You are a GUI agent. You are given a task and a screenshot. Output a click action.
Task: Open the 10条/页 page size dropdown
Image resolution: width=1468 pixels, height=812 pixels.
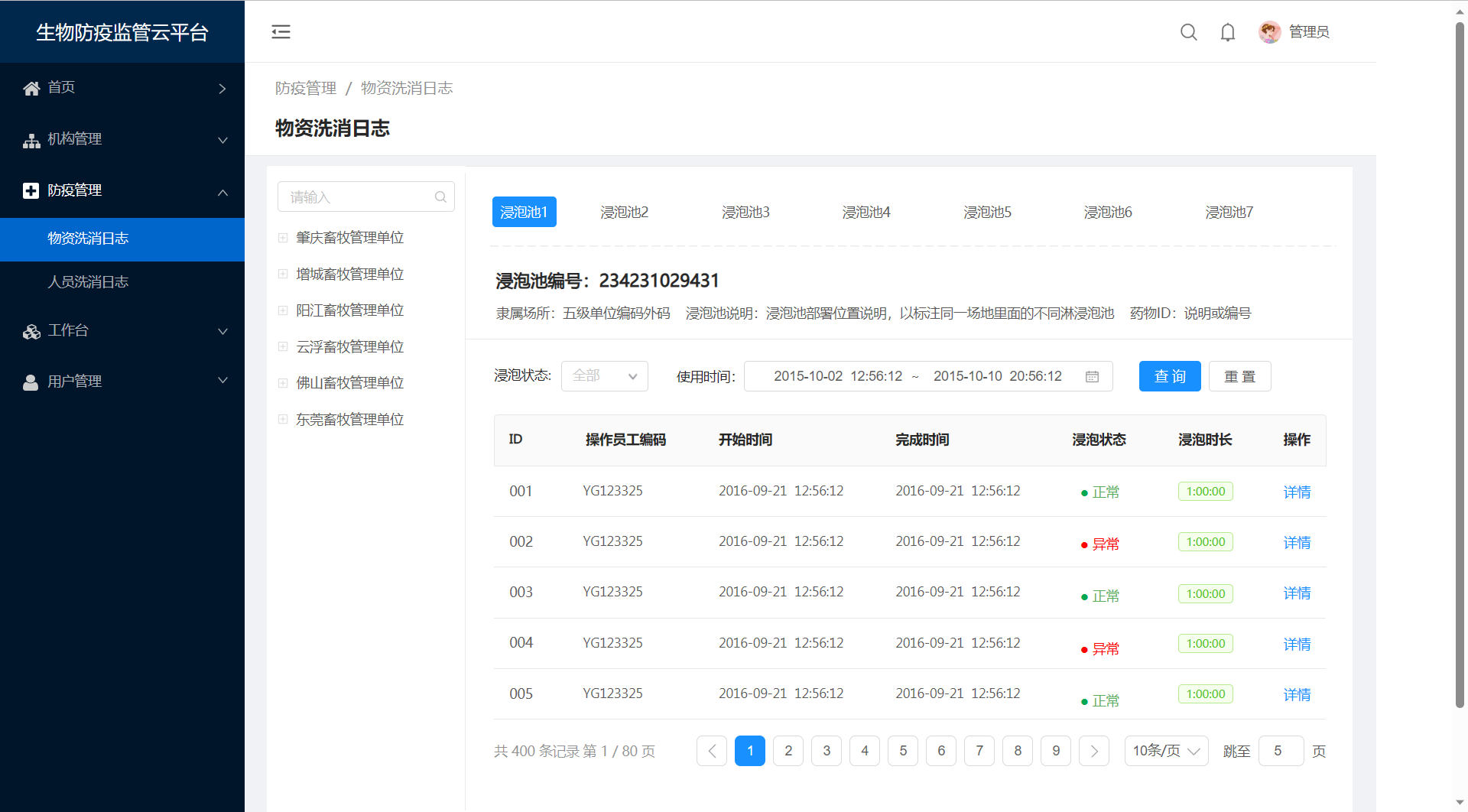[x=1166, y=751]
